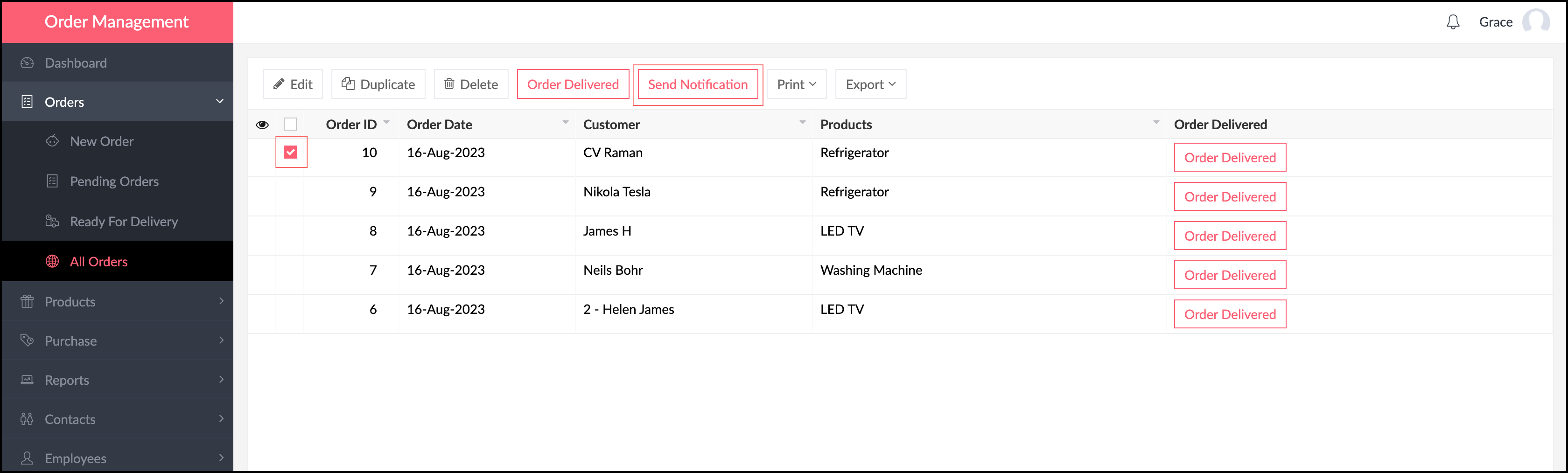The height and width of the screenshot is (473, 1568).
Task: Click the Ready For Delivery icon
Action: pyautogui.click(x=52, y=221)
